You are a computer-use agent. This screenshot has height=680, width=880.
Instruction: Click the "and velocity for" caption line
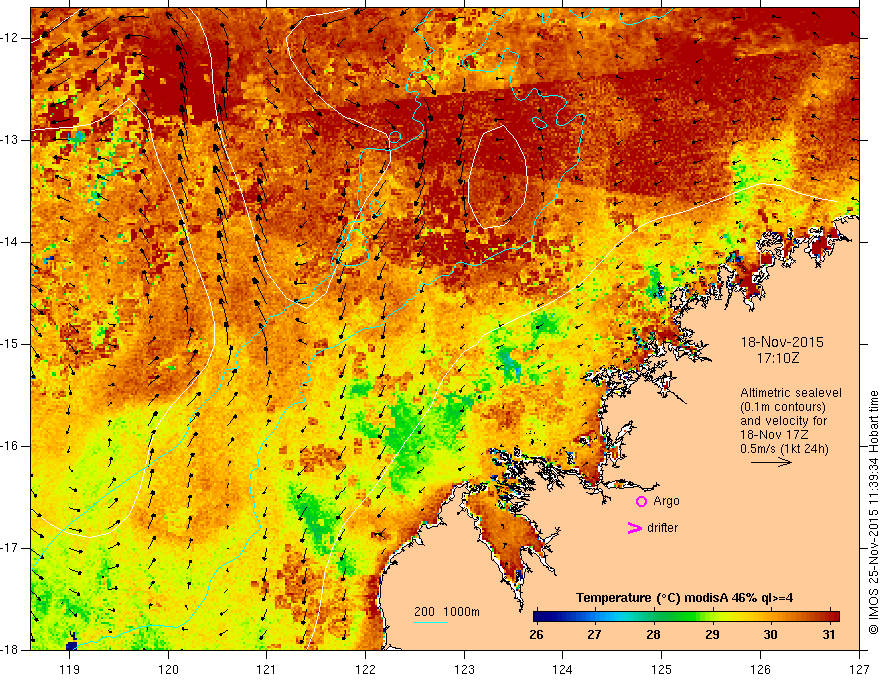[783, 420]
